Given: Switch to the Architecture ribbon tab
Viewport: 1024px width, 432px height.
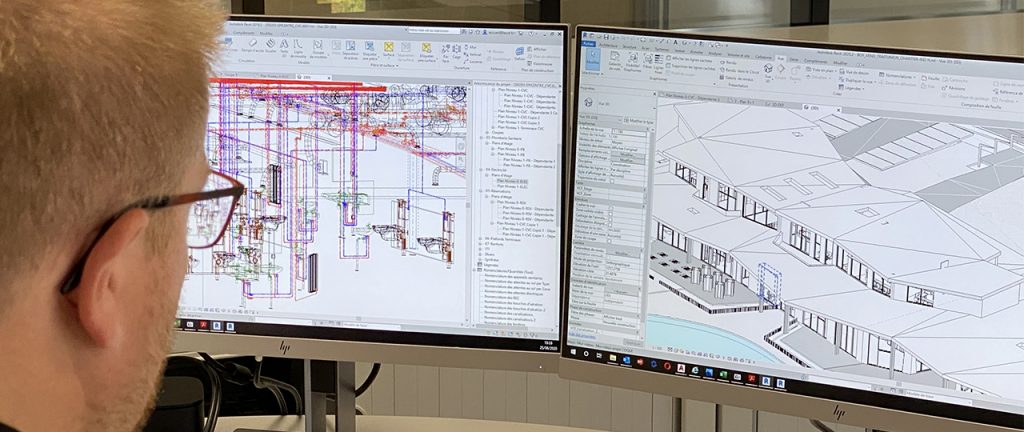Looking at the screenshot, I should 608,46.
